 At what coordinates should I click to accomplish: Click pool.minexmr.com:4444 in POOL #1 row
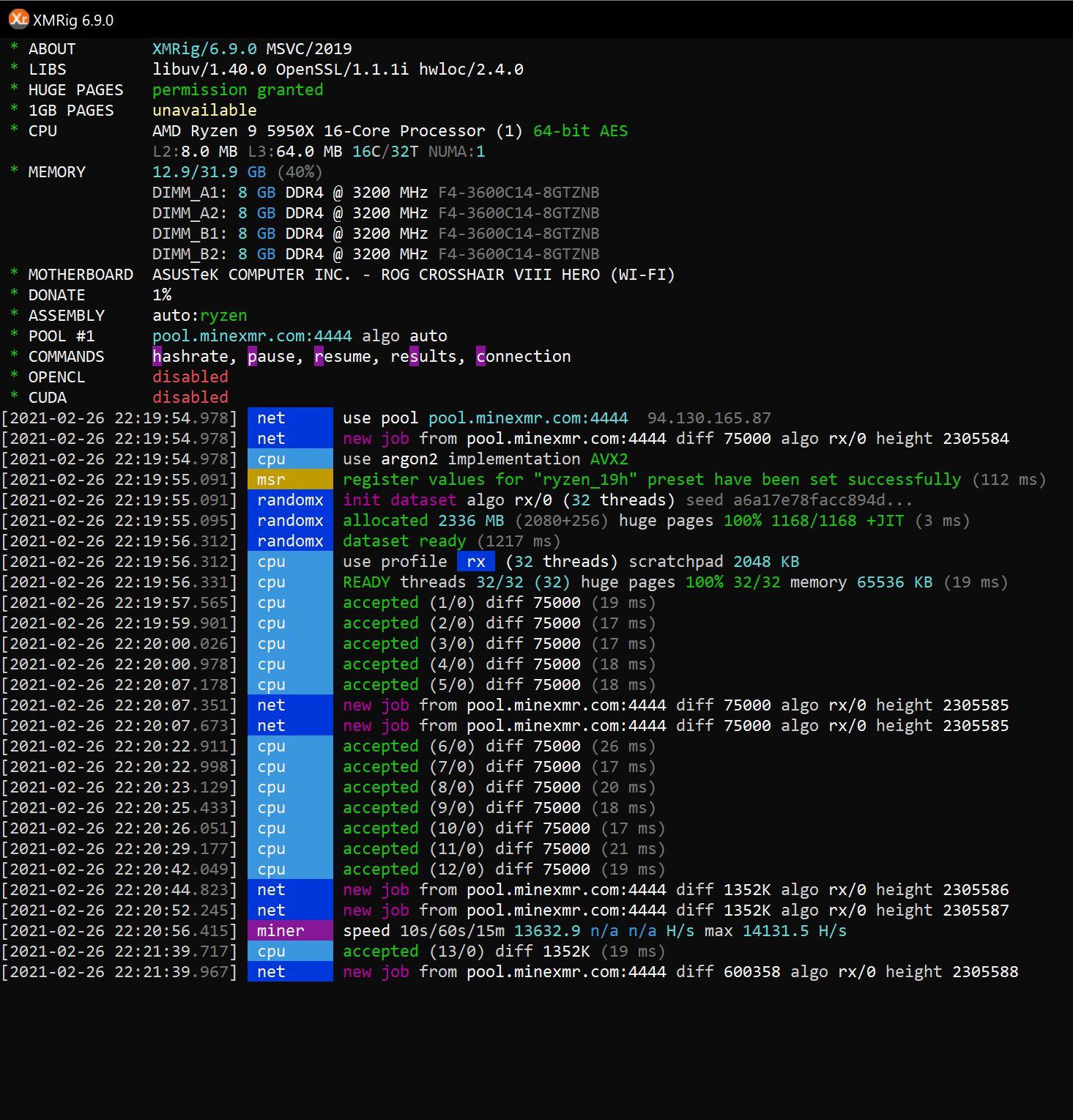coord(252,335)
